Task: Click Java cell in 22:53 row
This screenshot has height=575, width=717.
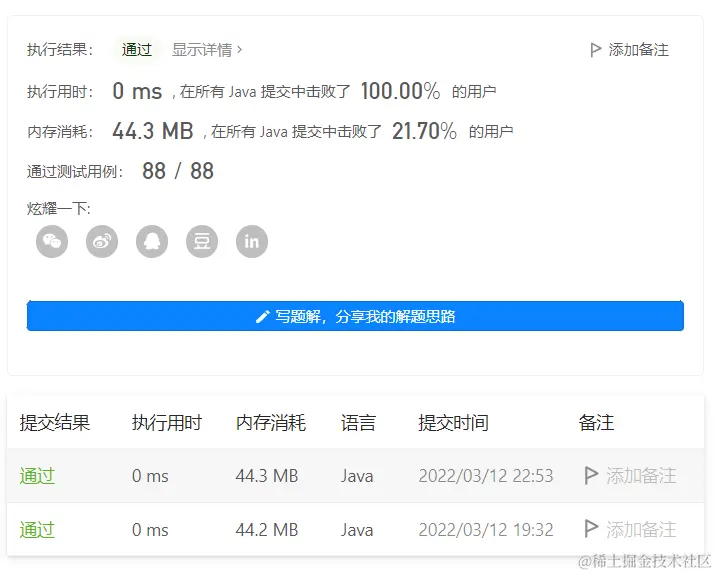Action: [357, 476]
